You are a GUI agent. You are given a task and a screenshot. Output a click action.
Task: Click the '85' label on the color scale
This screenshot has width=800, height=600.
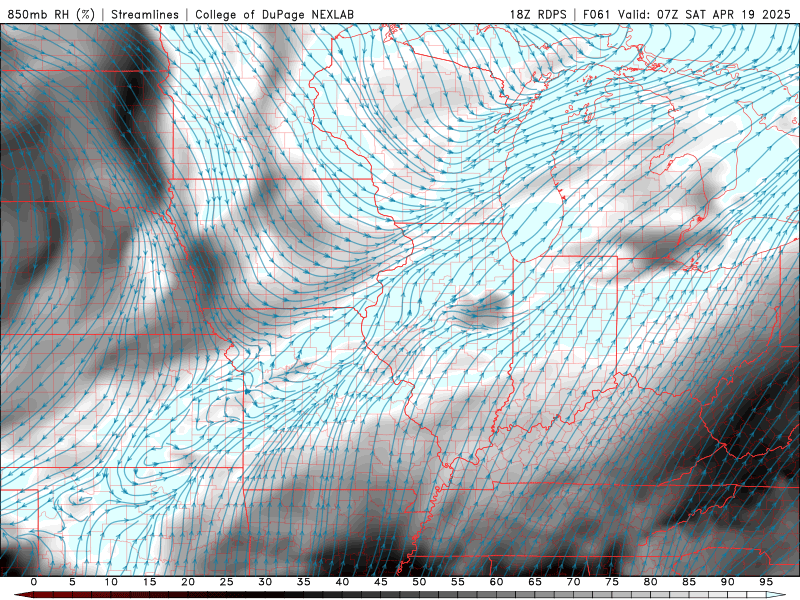click(689, 582)
